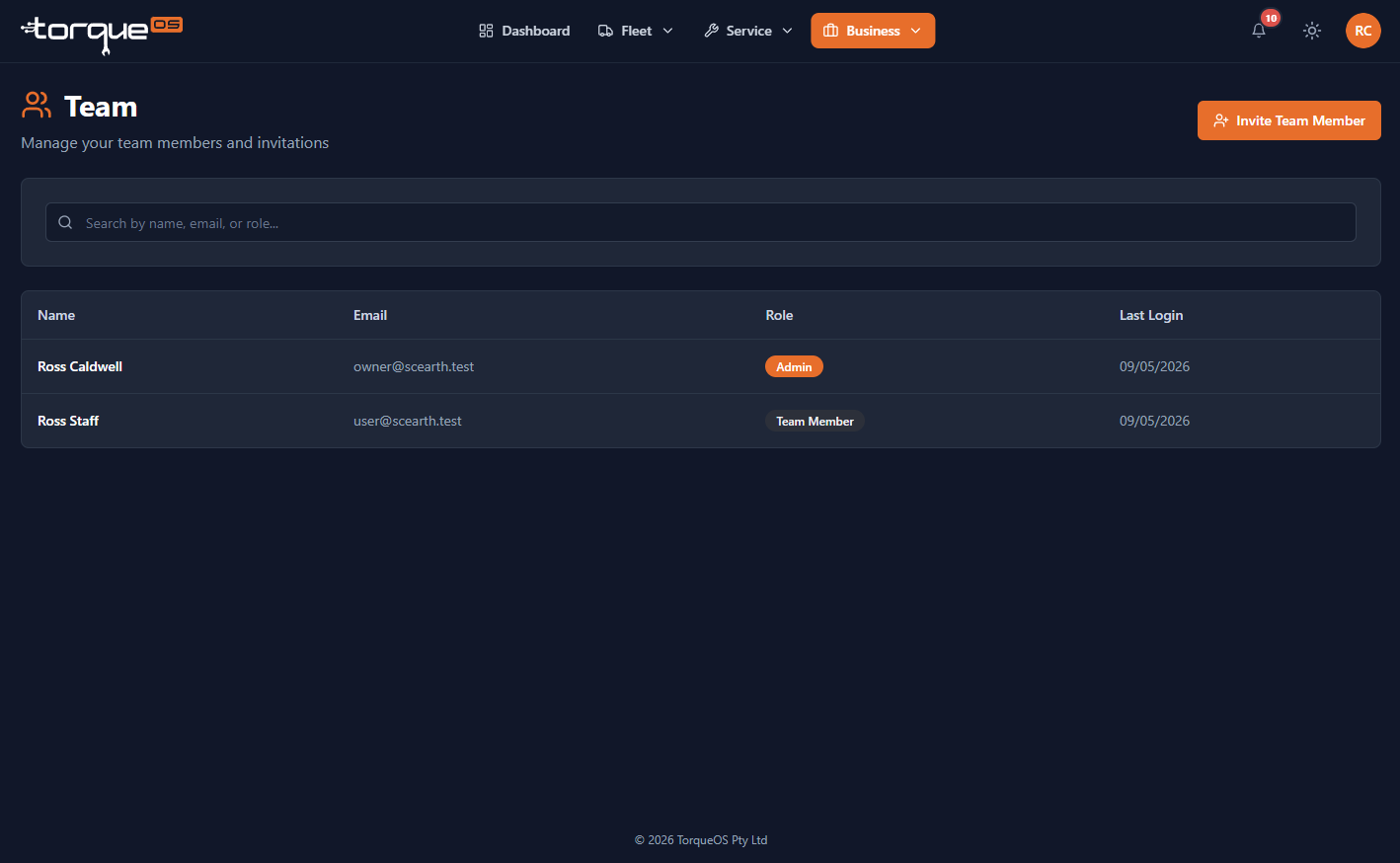Sort by the Role column header
Viewport: 1400px width, 863px height.
pos(779,315)
